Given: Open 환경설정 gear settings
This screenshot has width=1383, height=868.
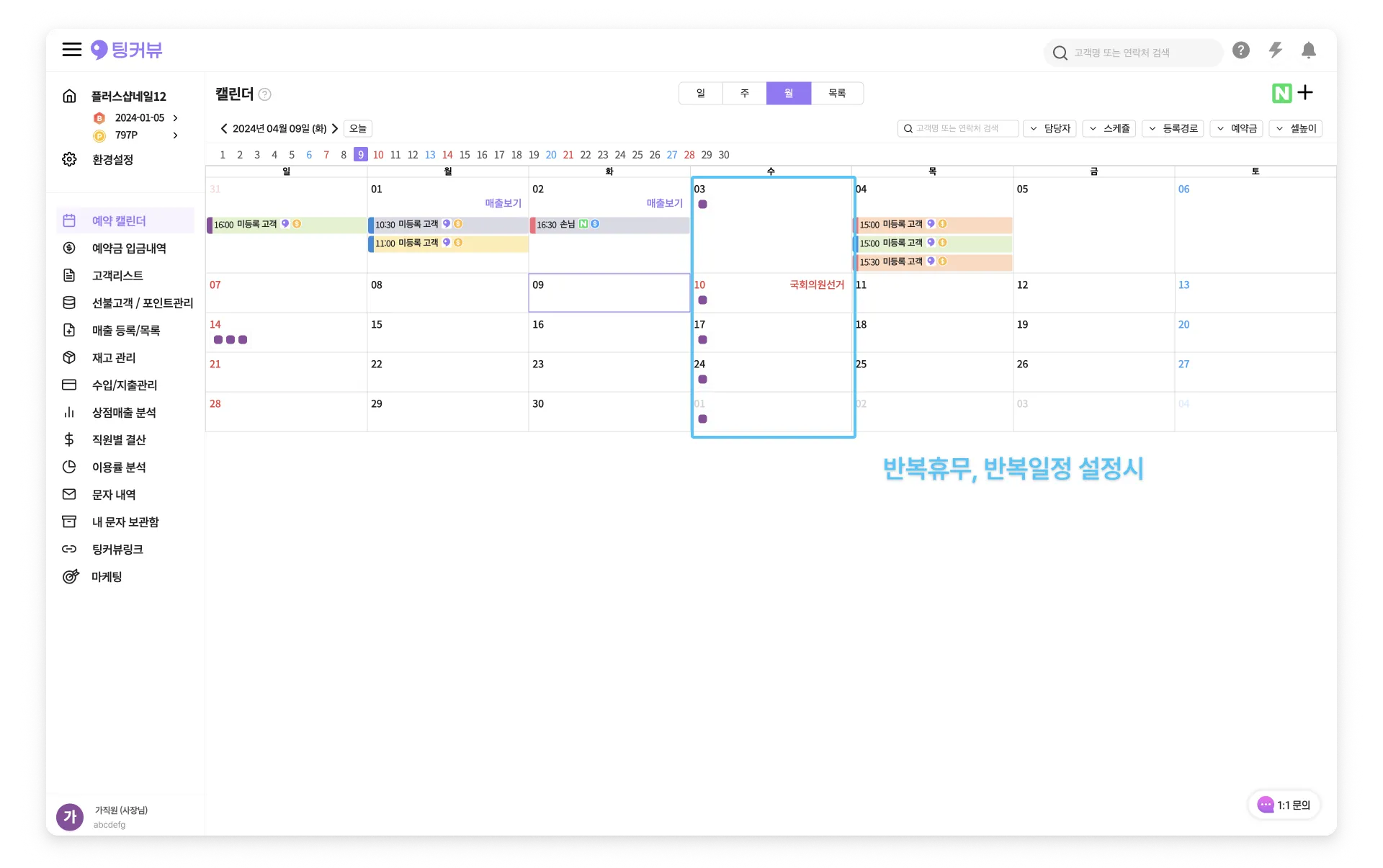Looking at the screenshot, I should [x=112, y=160].
